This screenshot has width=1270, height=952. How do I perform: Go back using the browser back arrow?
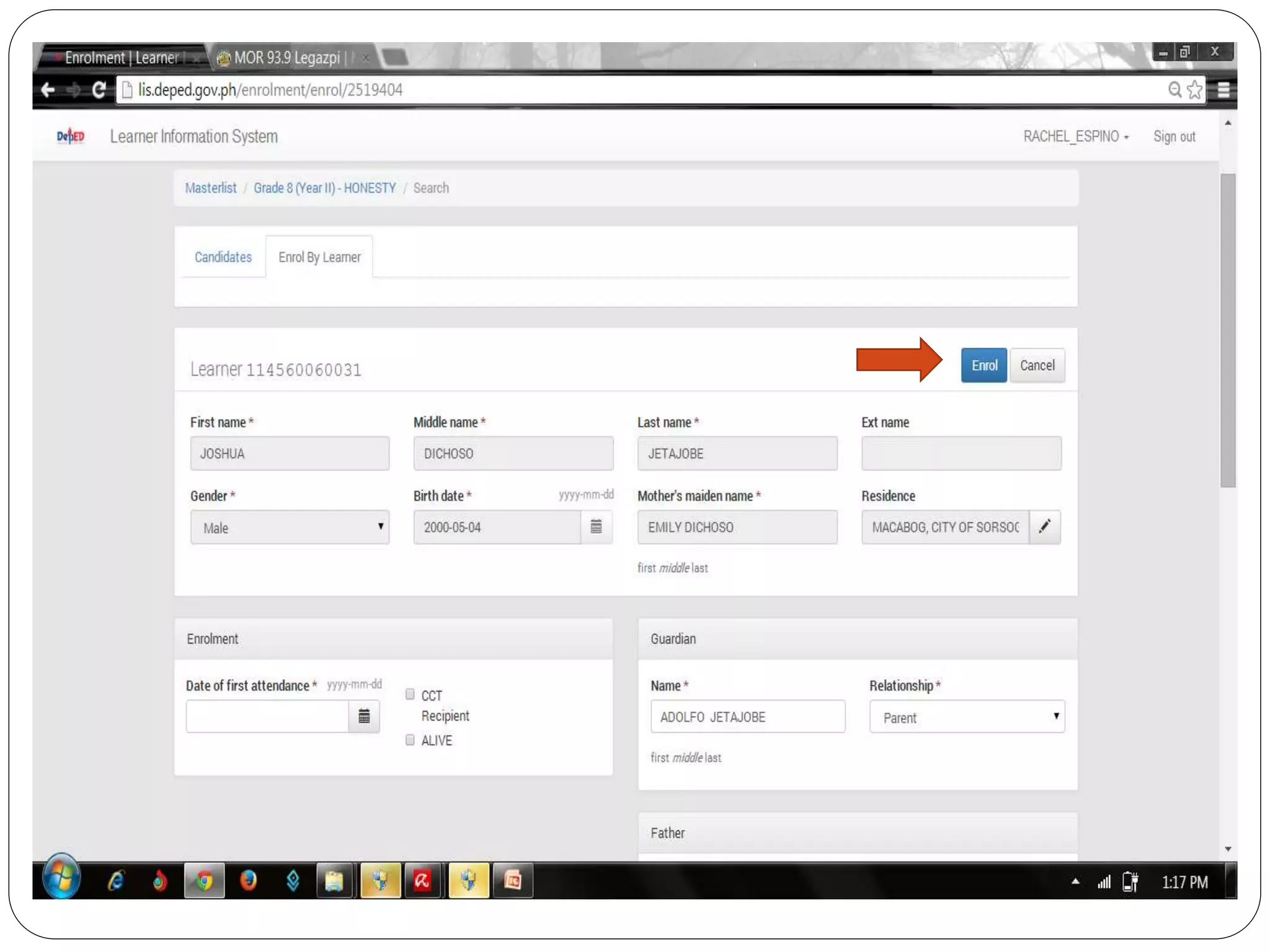tap(48, 90)
